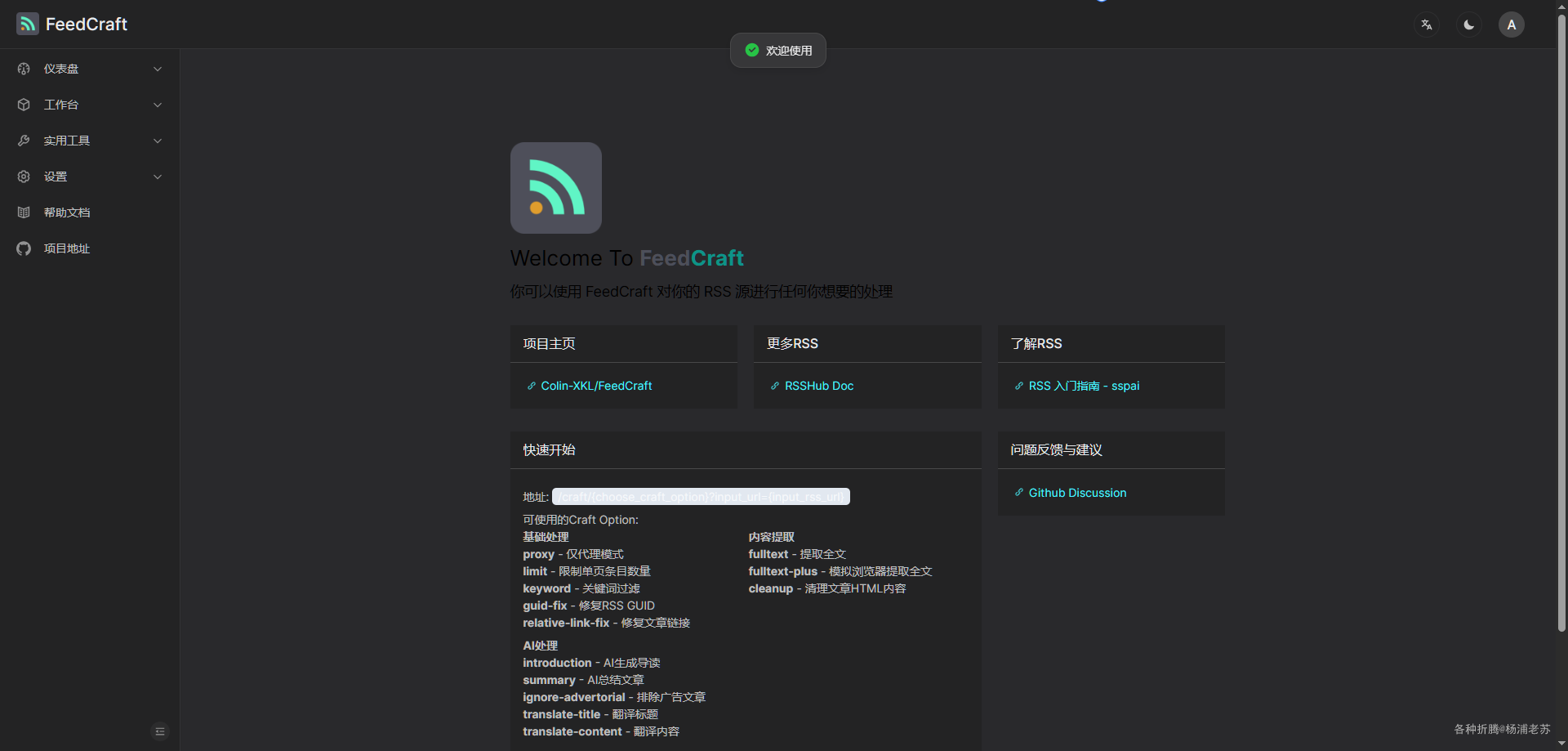Click the 'introduction - AI生成导读' text
Screen dimensions: 1568x751
pos(591,663)
